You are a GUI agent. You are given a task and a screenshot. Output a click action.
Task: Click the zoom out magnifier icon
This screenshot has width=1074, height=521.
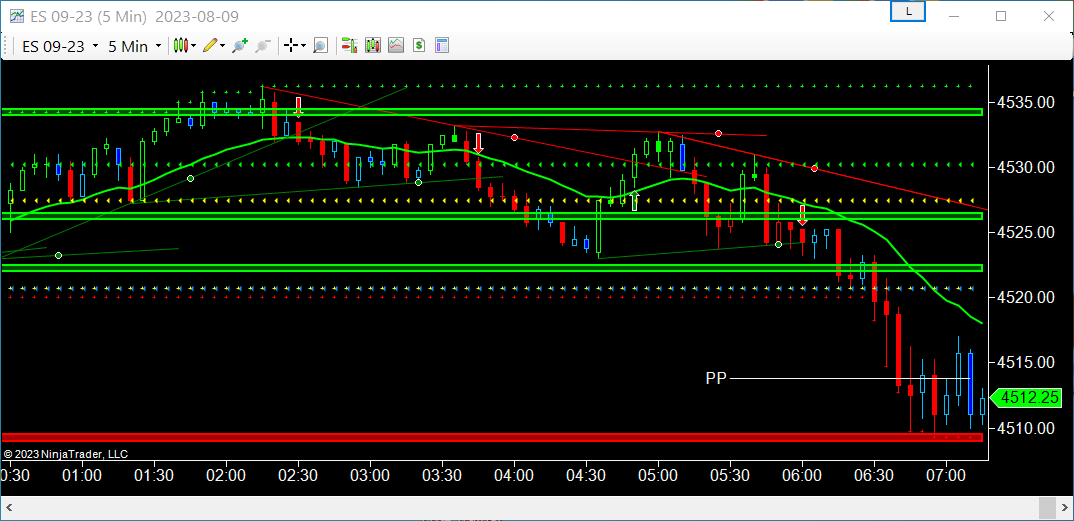pyautogui.click(x=262, y=46)
